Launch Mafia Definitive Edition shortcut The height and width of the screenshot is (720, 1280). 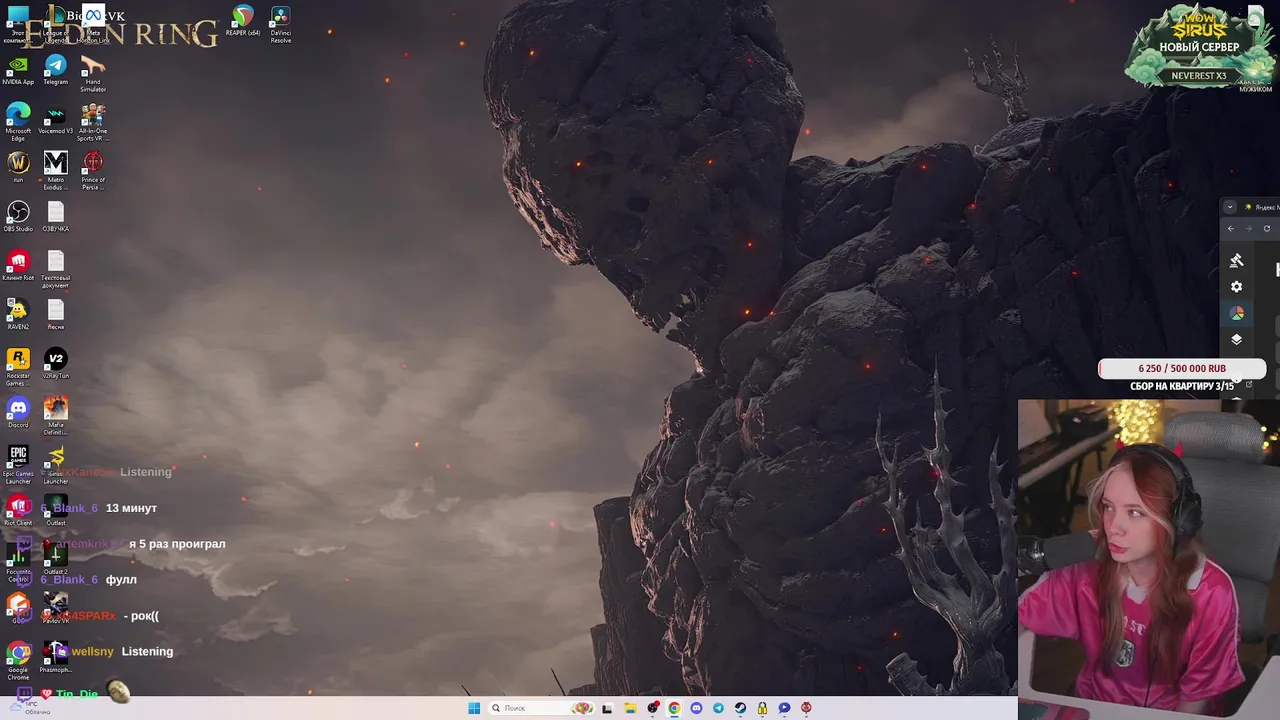[x=56, y=416]
